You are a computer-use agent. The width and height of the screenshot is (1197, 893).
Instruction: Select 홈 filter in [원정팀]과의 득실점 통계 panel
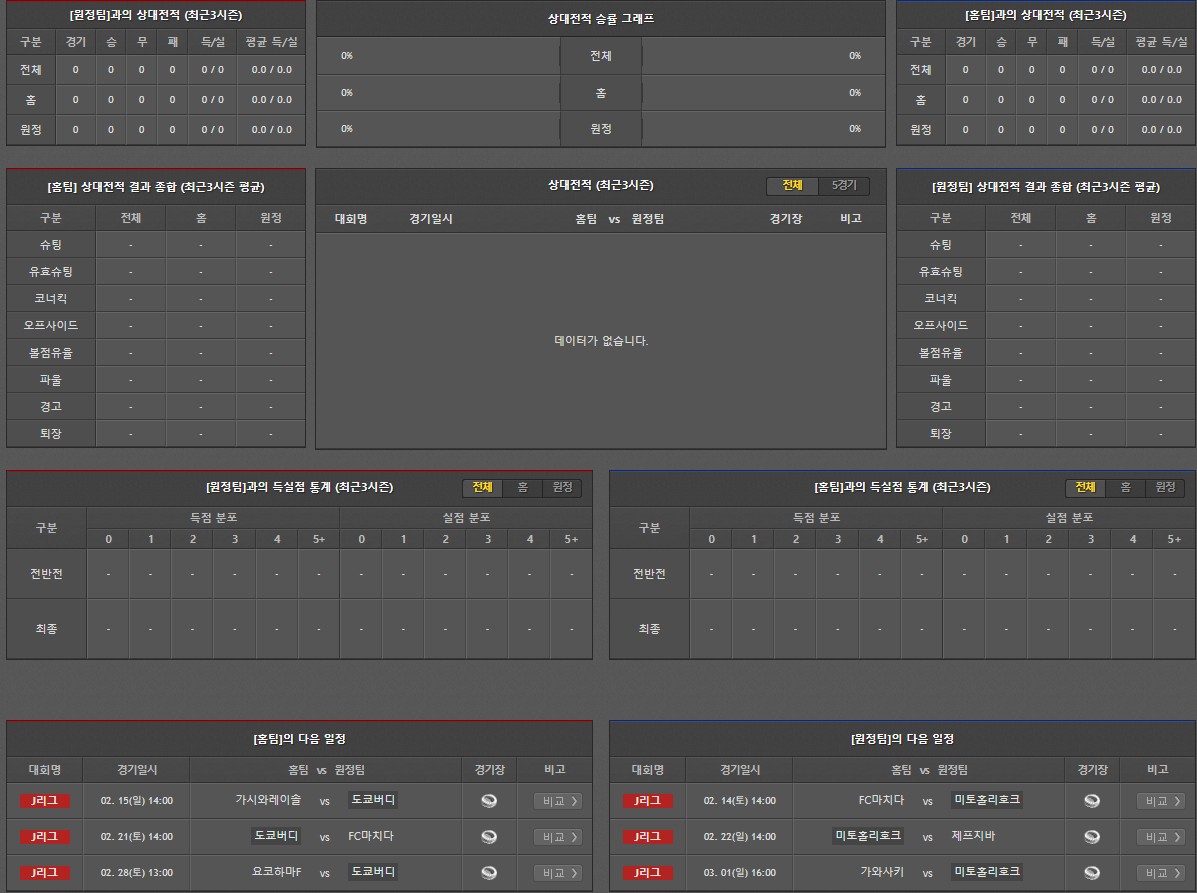[522, 487]
